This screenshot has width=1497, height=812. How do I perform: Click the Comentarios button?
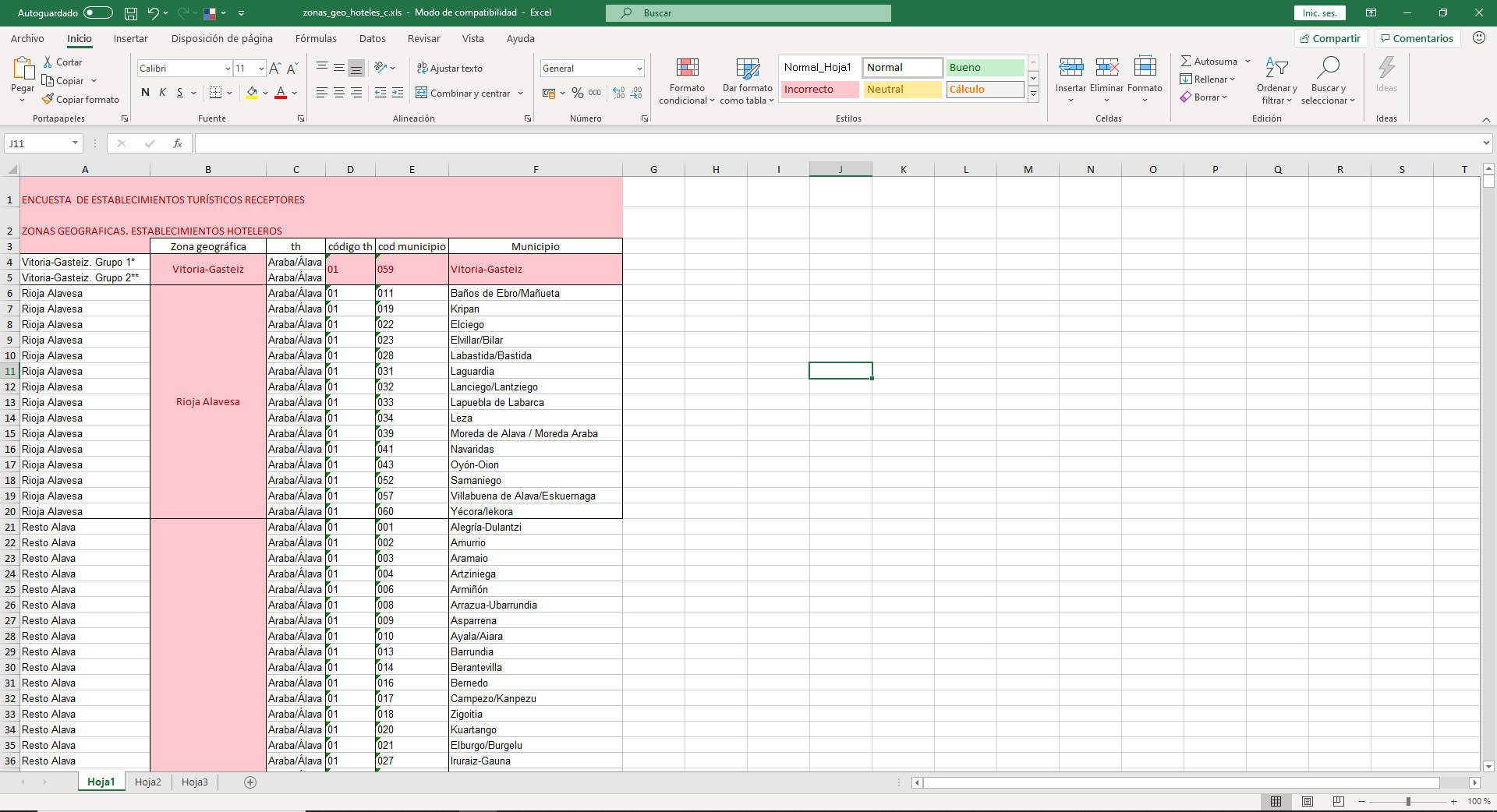[x=1417, y=38]
